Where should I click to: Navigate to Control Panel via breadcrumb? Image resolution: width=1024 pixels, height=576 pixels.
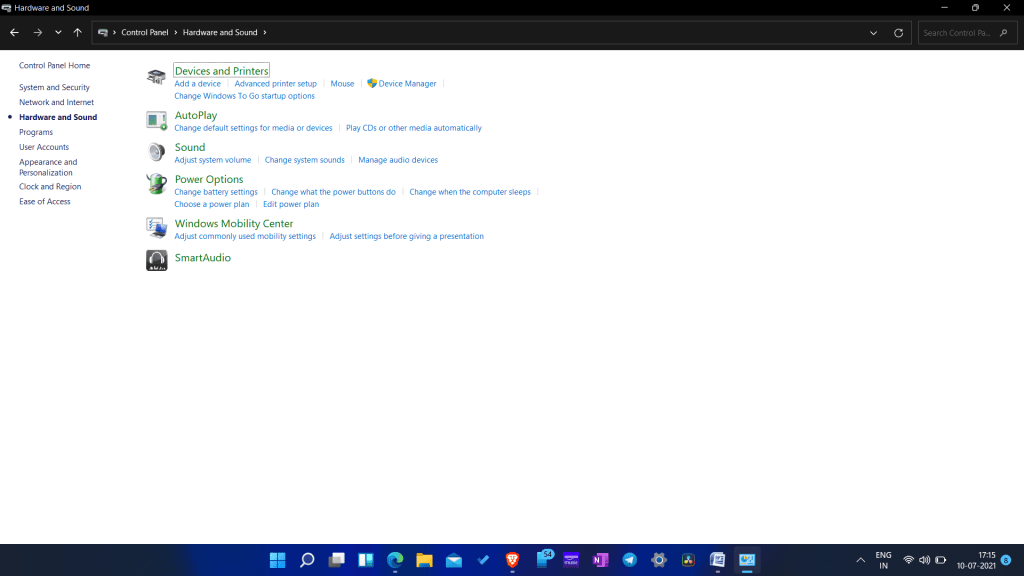[146, 32]
